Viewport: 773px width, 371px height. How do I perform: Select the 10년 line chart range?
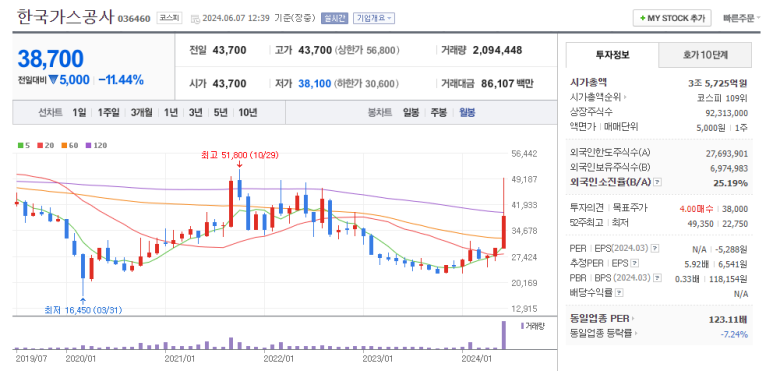pos(247,113)
